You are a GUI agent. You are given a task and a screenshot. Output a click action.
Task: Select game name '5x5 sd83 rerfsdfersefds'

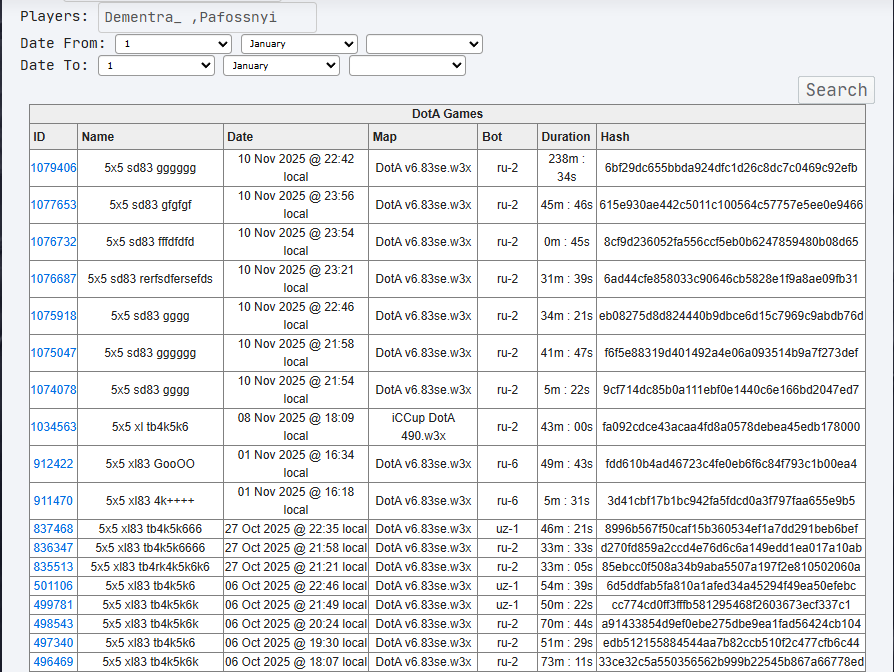(x=151, y=279)
